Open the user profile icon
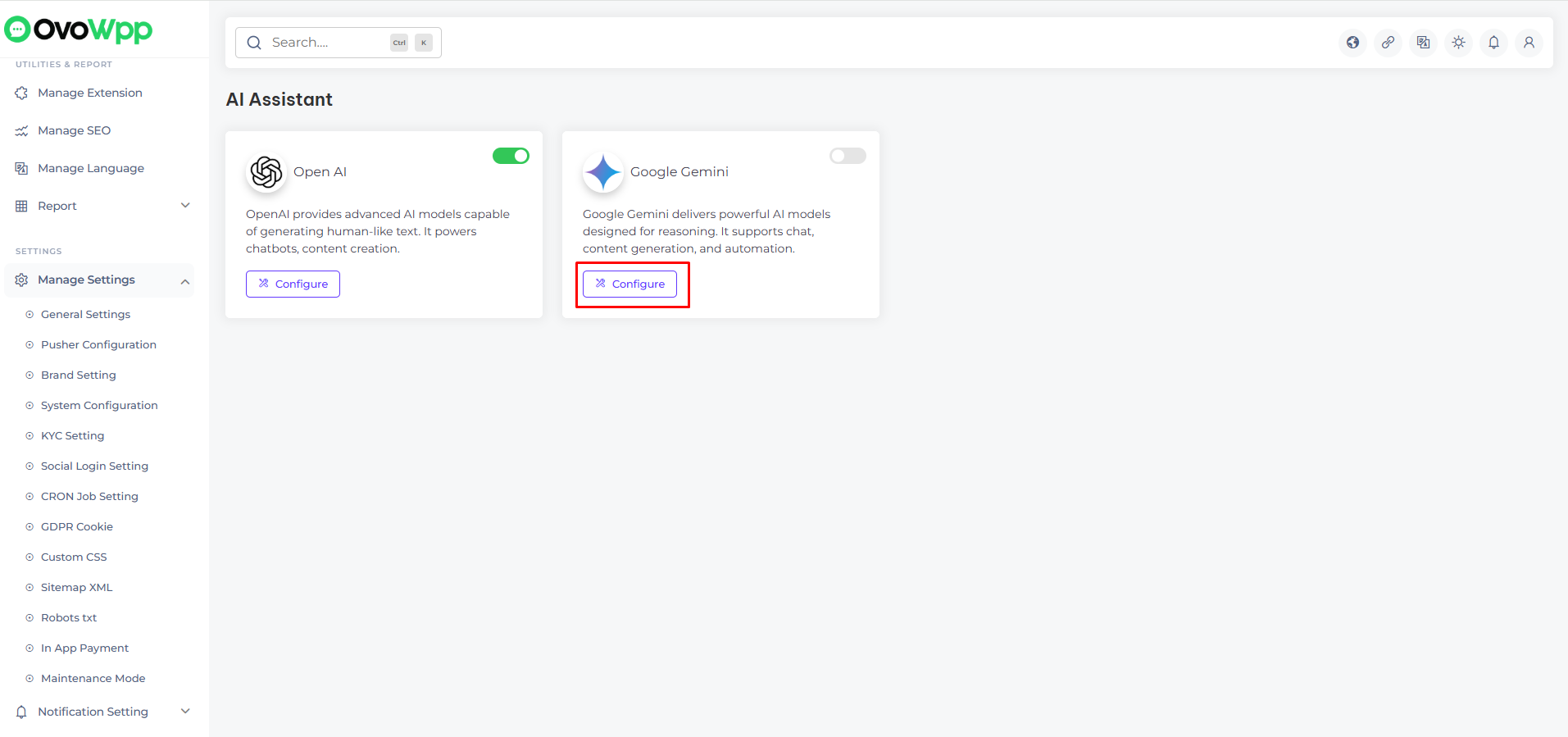The height and width of the screenshot is (737, 1568). click(1529, 43)
